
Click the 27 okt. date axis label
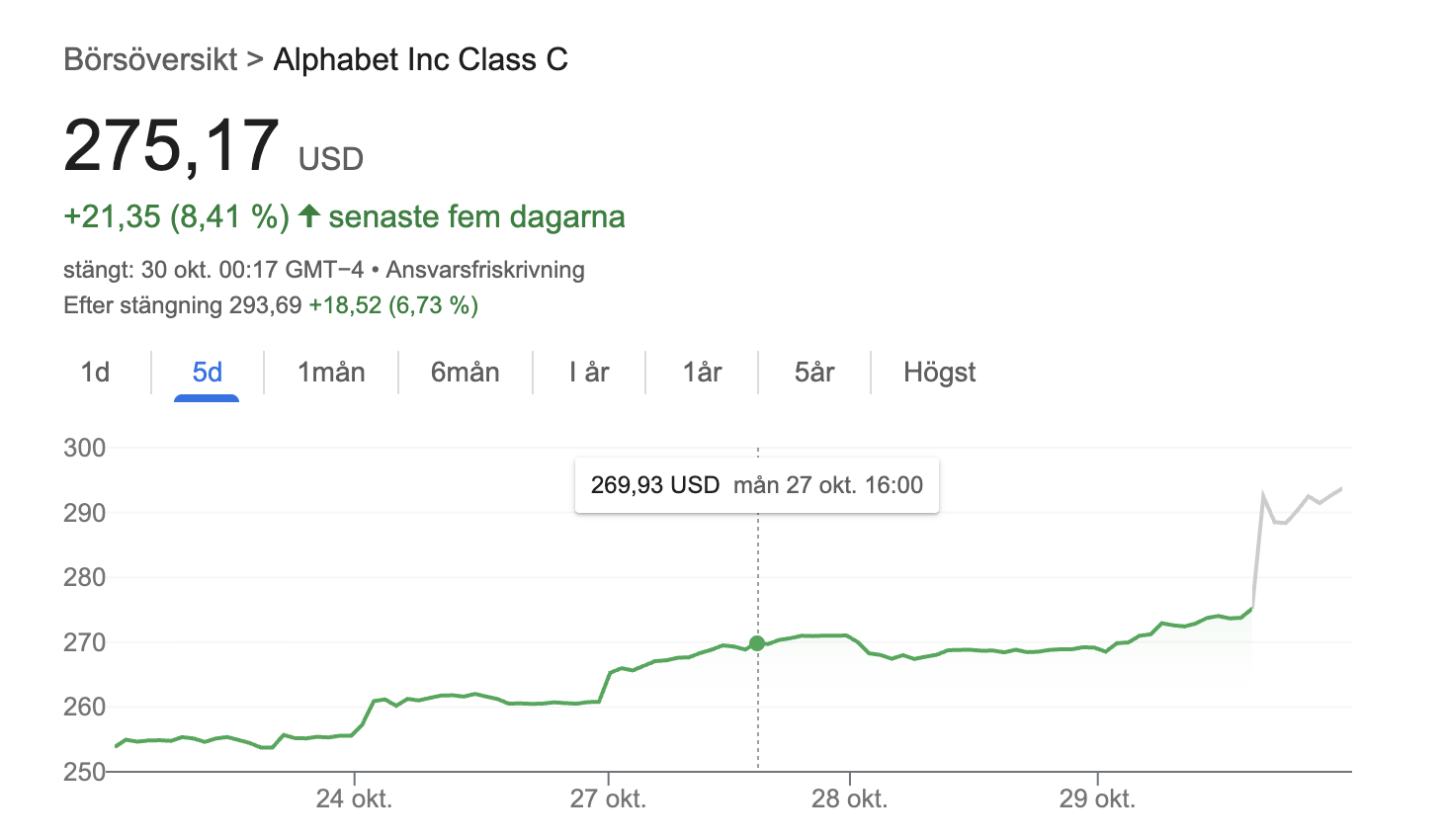pyautogui.click(x=608, y=798)
